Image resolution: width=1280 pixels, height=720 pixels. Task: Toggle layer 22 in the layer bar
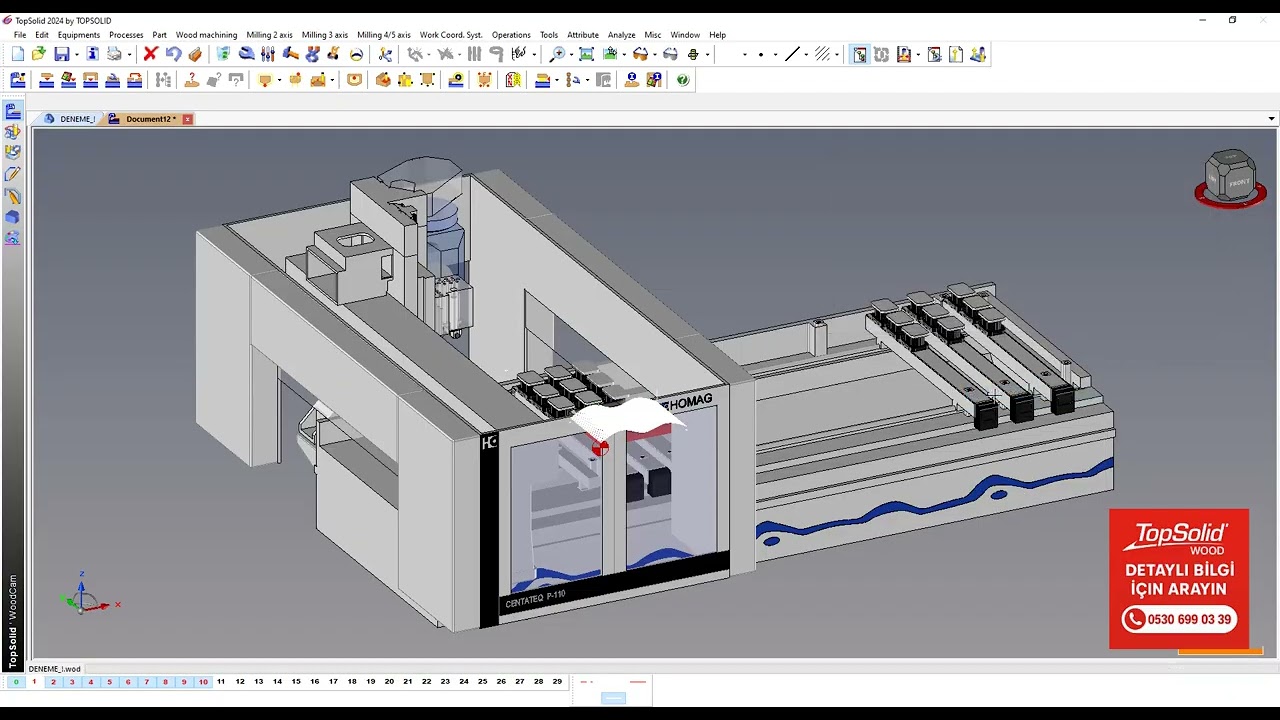[x=426, y=682]
